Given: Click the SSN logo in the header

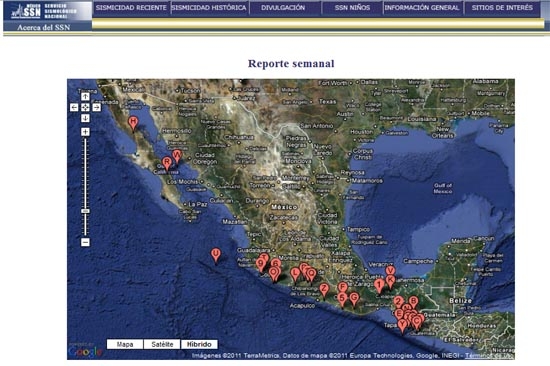Looking at the screenshot, I should (x=26, y=11).
